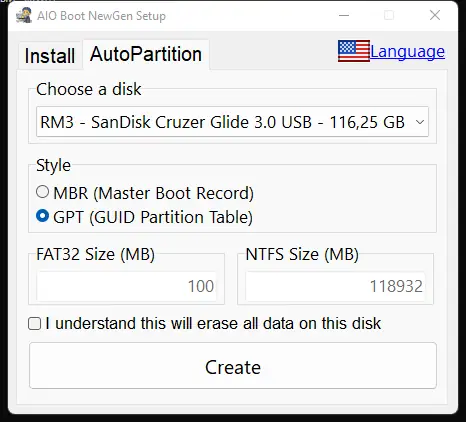Viewport: 466px width, 422px height.
Task: Expand the Choose a disk dropdown arrow
Action: (420, 122)
